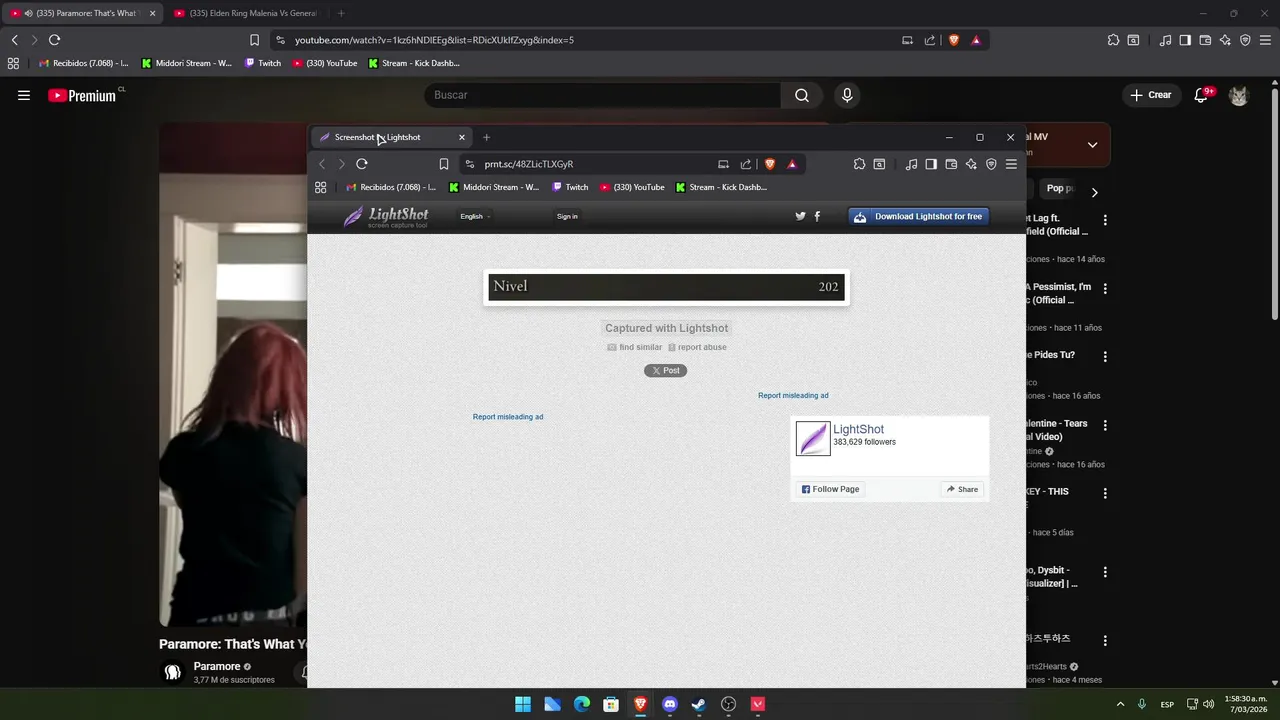This screenshot has height=720, width=1280.
Task: Switch to the Paramore YouTube tab
Action: pyautogui.click(x=82, y=13)
